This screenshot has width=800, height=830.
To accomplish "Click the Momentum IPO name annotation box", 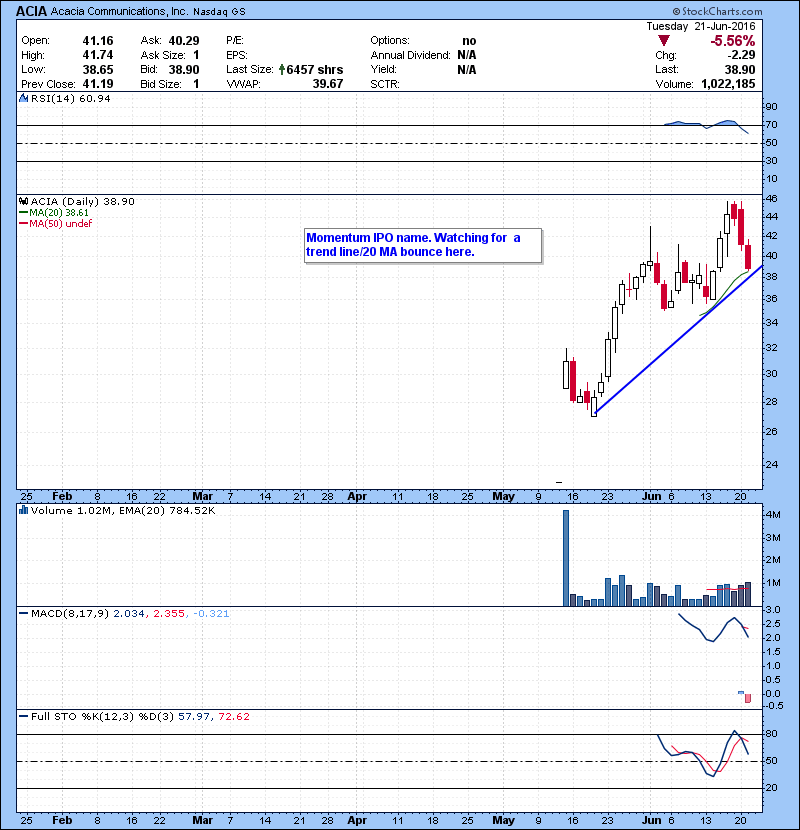I will (423, 245).
